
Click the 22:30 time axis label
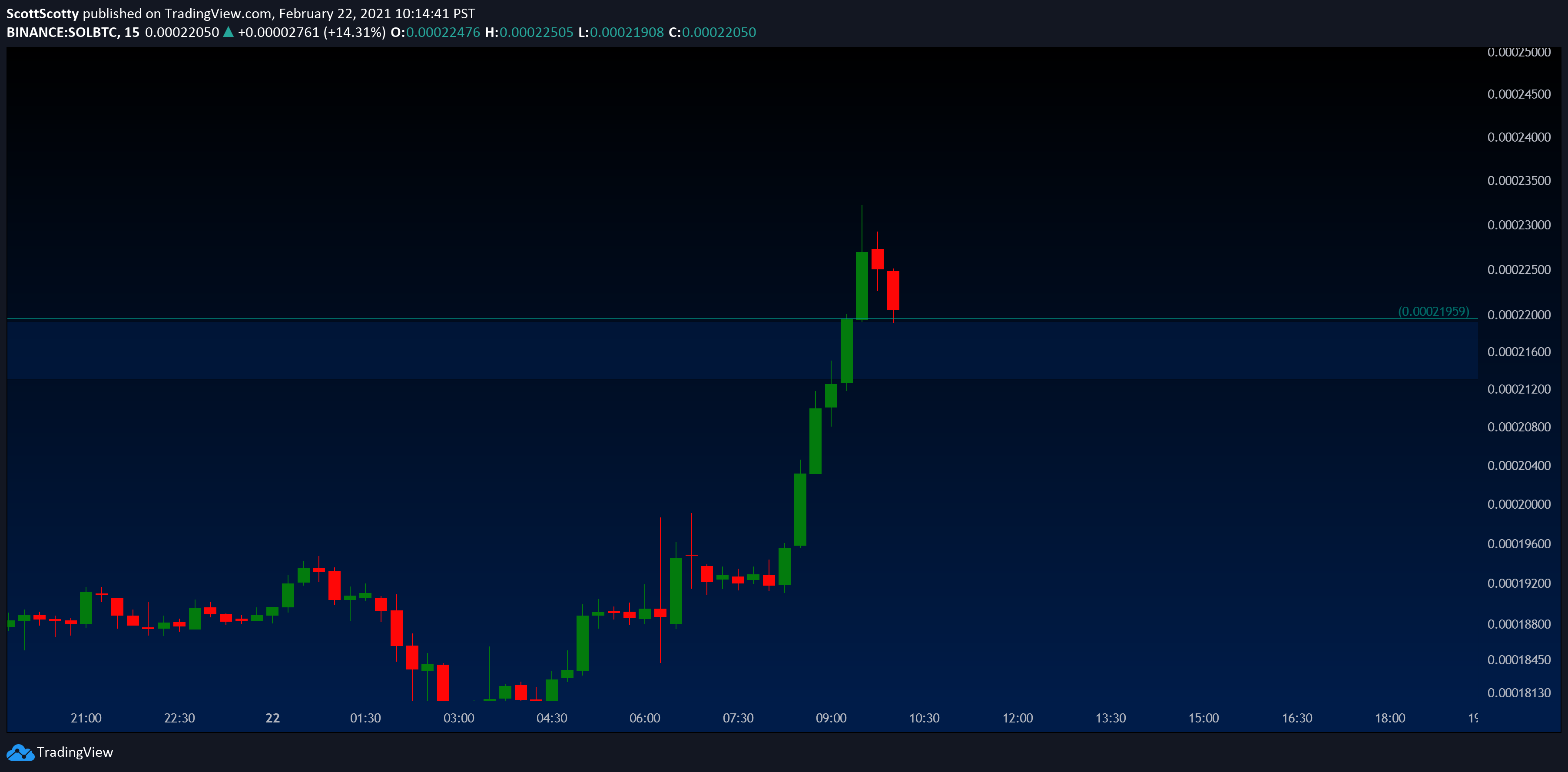(179, 718)
